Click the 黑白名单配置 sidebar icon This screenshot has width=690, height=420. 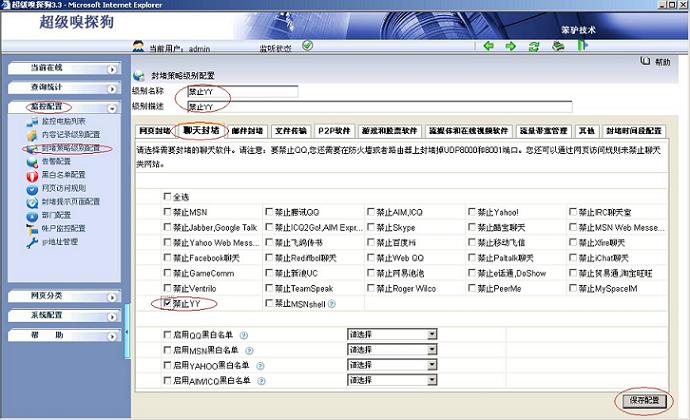[x=32, y=174]
